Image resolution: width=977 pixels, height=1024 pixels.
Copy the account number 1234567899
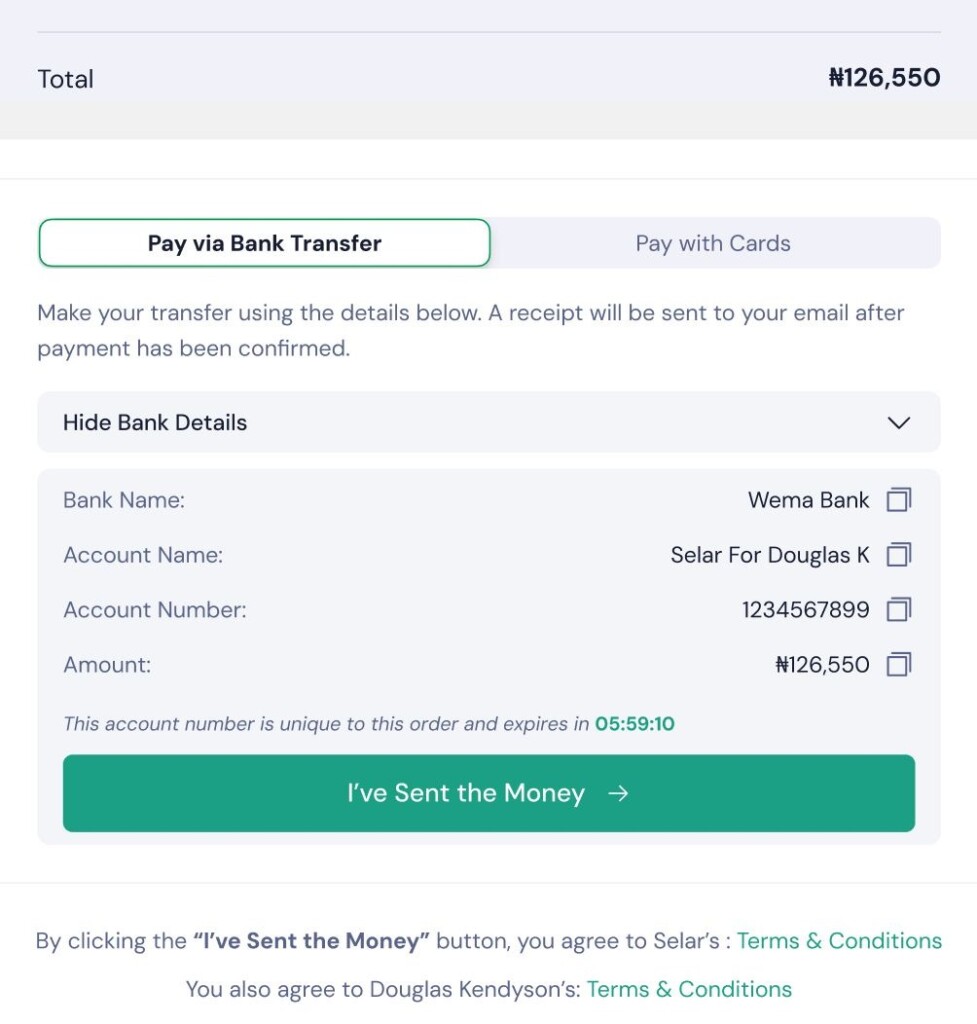click(899, 609)
